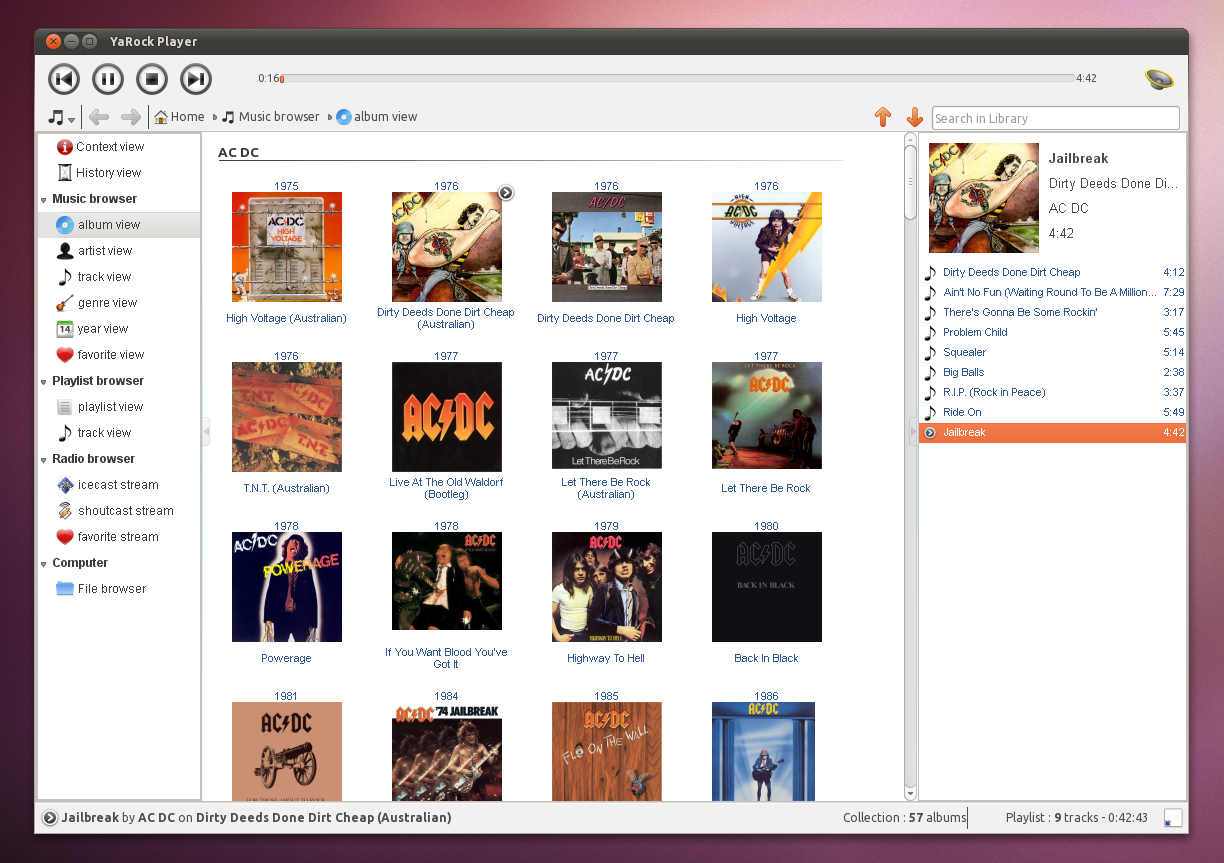Click the orange down arrow icon
1224x863 pixels.
tap(914, 117)
